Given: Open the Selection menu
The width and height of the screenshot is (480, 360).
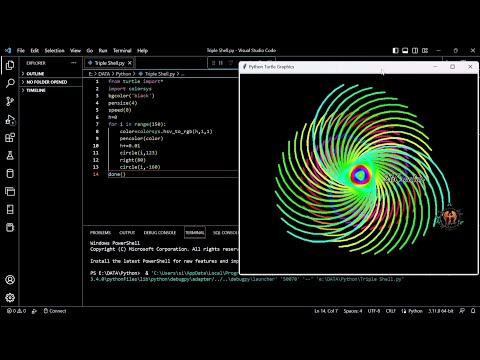Looking at the screenshot, I should point(54,50).
